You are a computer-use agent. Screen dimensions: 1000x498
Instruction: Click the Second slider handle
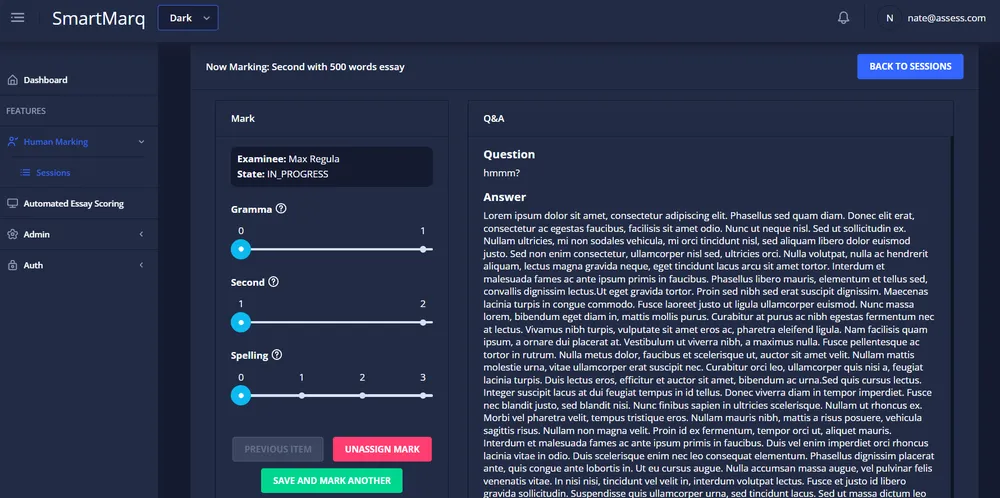pos(240,323)
